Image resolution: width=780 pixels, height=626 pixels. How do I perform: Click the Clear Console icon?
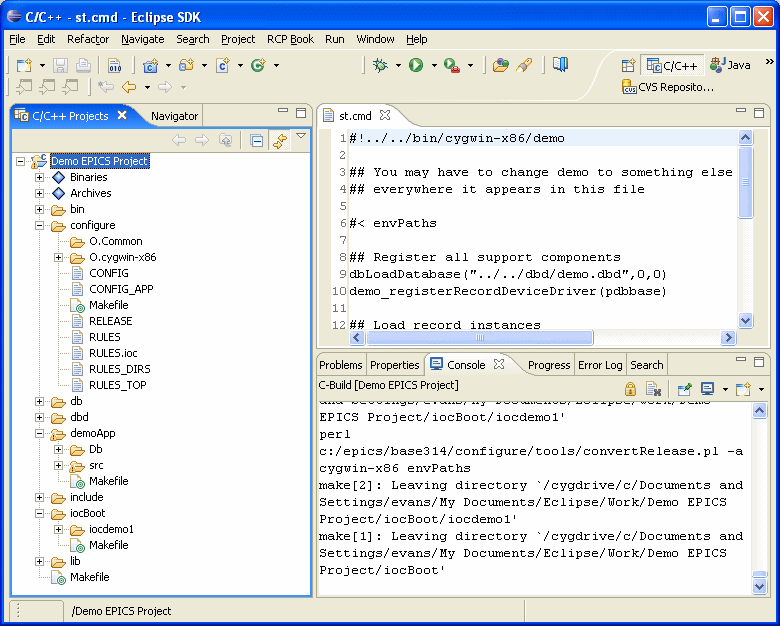(653, 389)
